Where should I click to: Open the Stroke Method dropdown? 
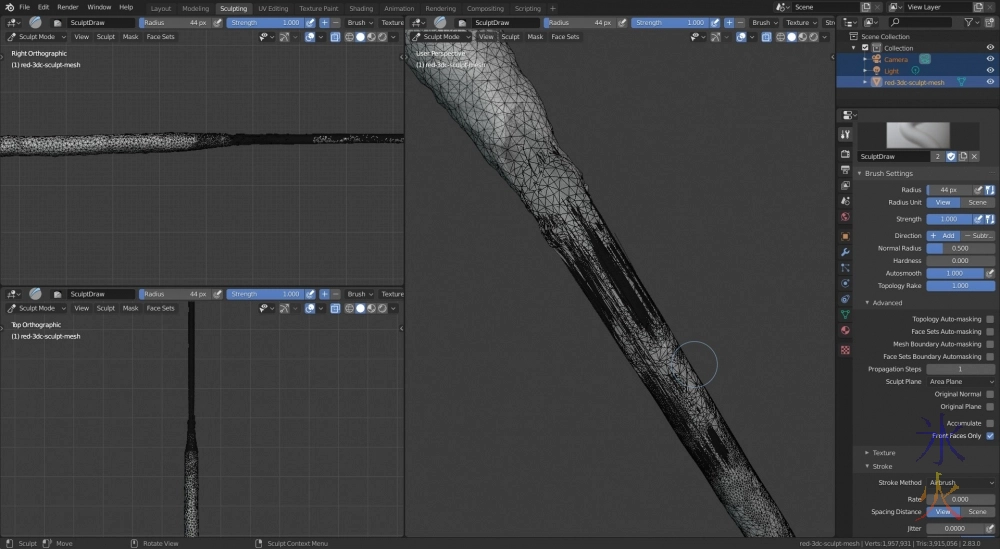pyautogui.click(x=961, y=483)
